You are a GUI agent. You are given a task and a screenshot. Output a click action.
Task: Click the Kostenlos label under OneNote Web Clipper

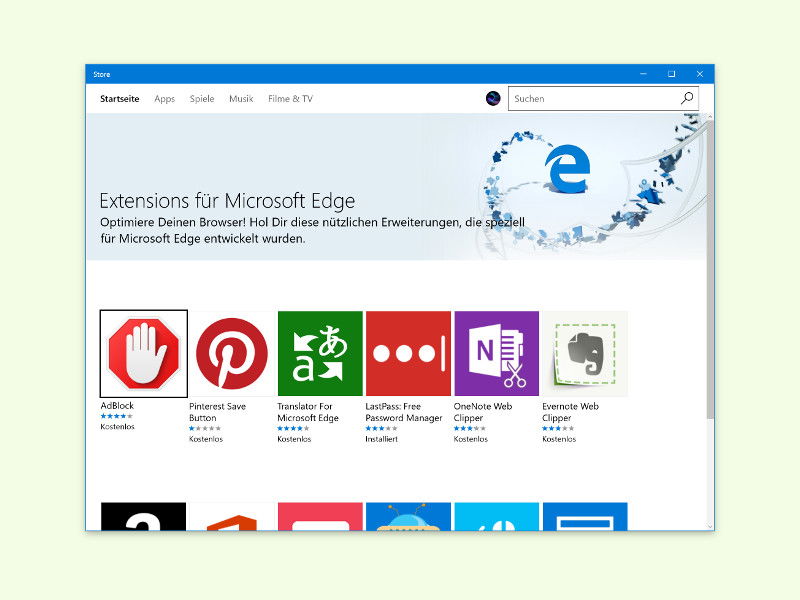(x=470, y=439)
